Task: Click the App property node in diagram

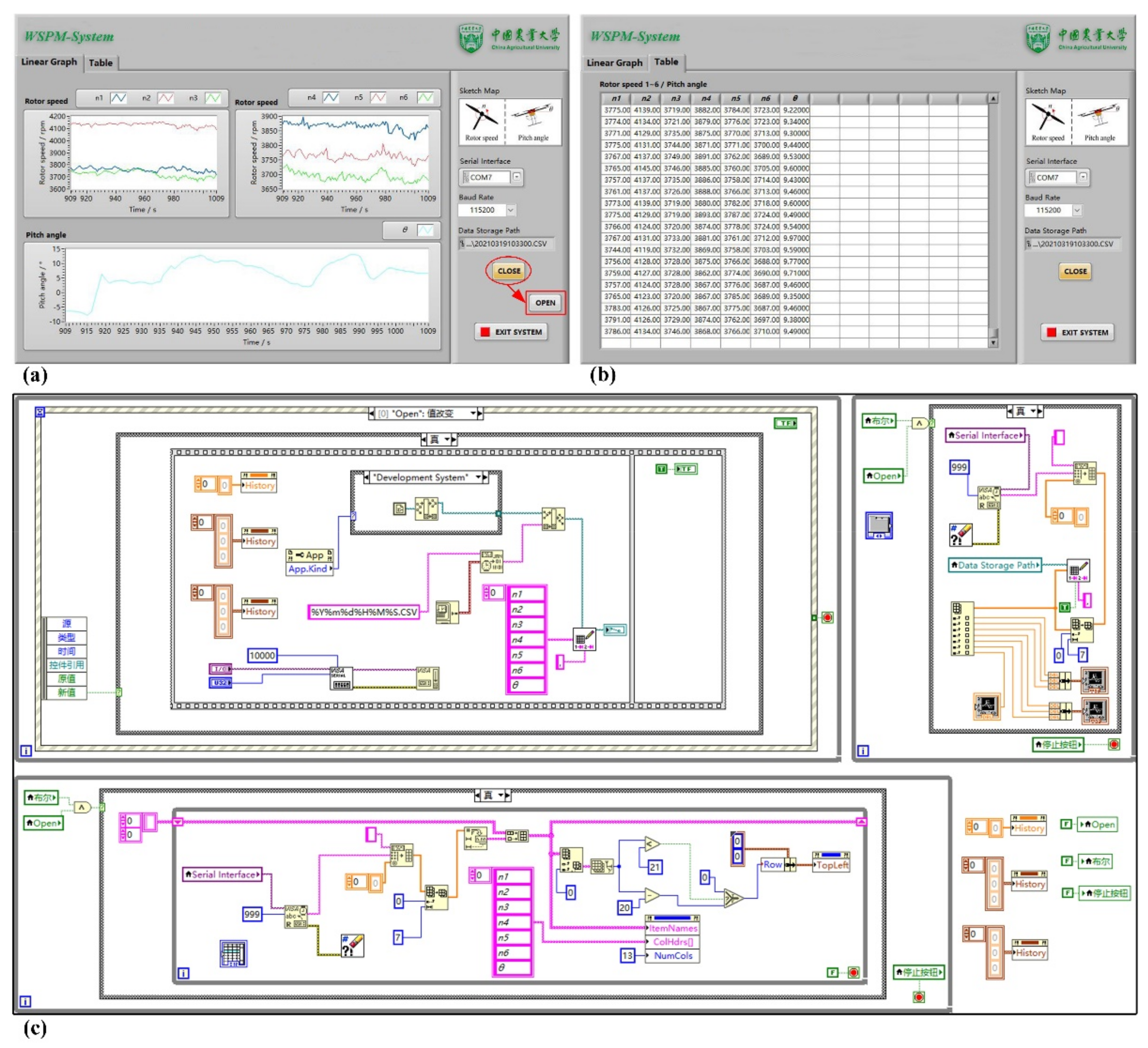Action: 310,555
